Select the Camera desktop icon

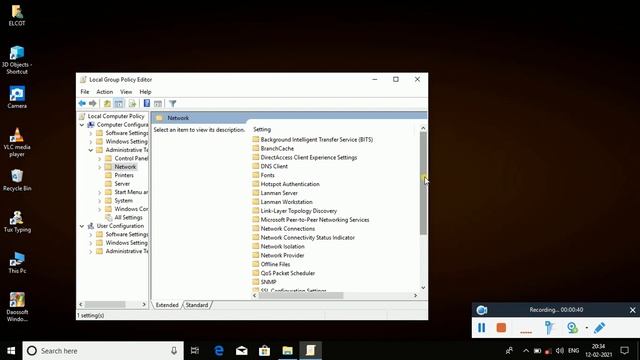tap(17, 98)
